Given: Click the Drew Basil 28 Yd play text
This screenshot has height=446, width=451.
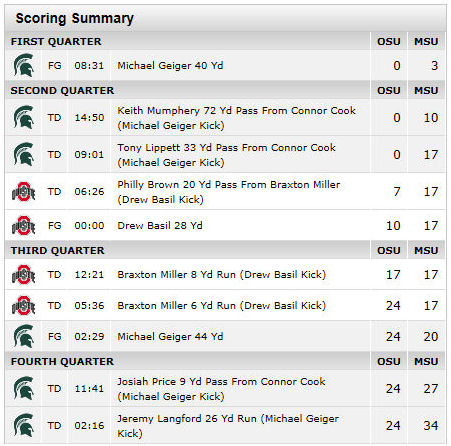Looking at the screenshot, I should point(160,226).
